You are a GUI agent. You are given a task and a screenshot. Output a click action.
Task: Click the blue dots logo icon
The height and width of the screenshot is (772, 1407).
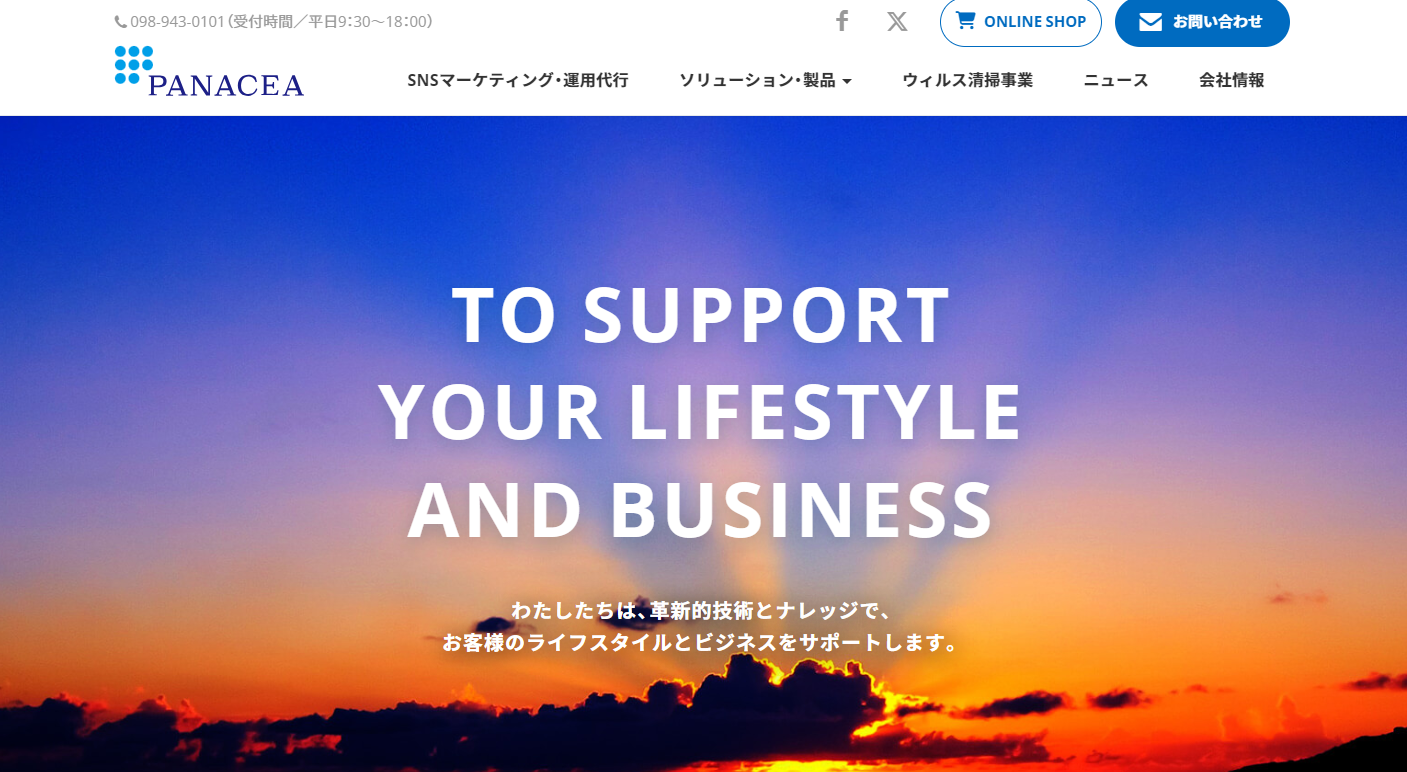click(x=134, y=65)
